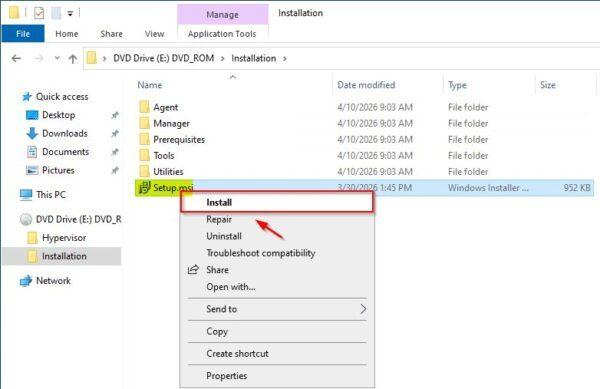The height and width of the screenshot is (389, 600).
Task: Click the pin icon next to Desktop
Action: [115, 115]
